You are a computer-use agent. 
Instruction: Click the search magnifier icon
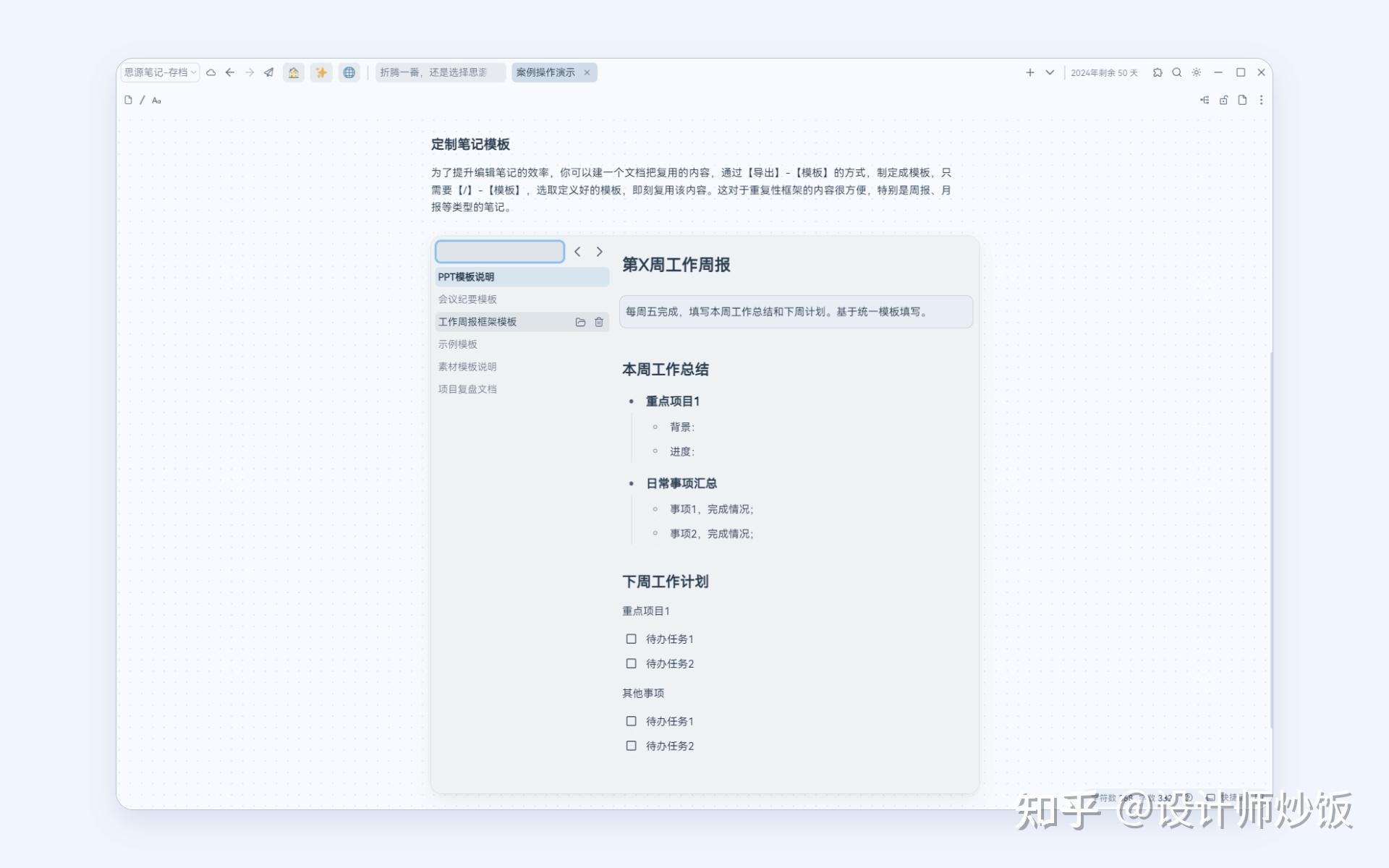1177,72
